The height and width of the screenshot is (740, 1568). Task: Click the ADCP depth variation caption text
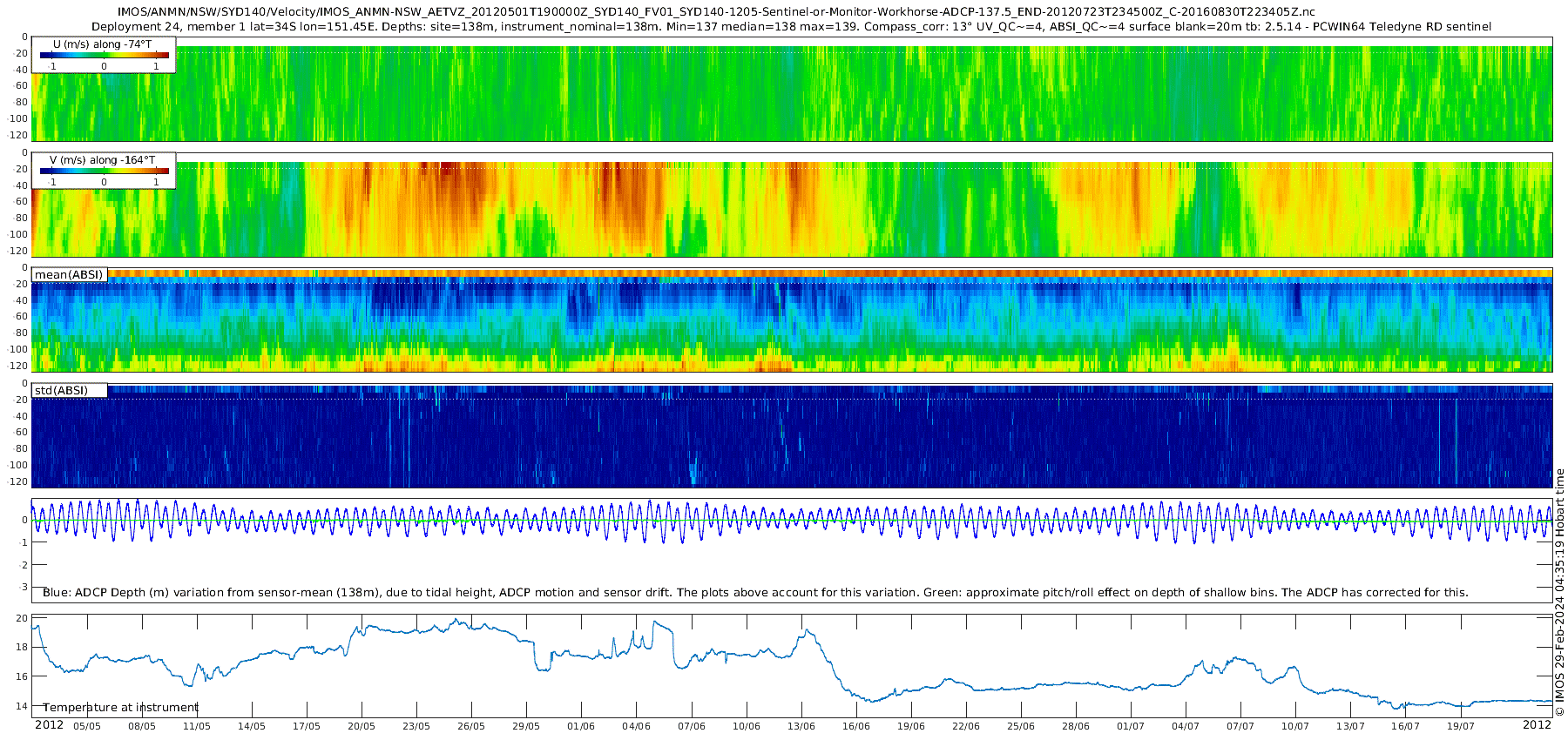point(755,593)
